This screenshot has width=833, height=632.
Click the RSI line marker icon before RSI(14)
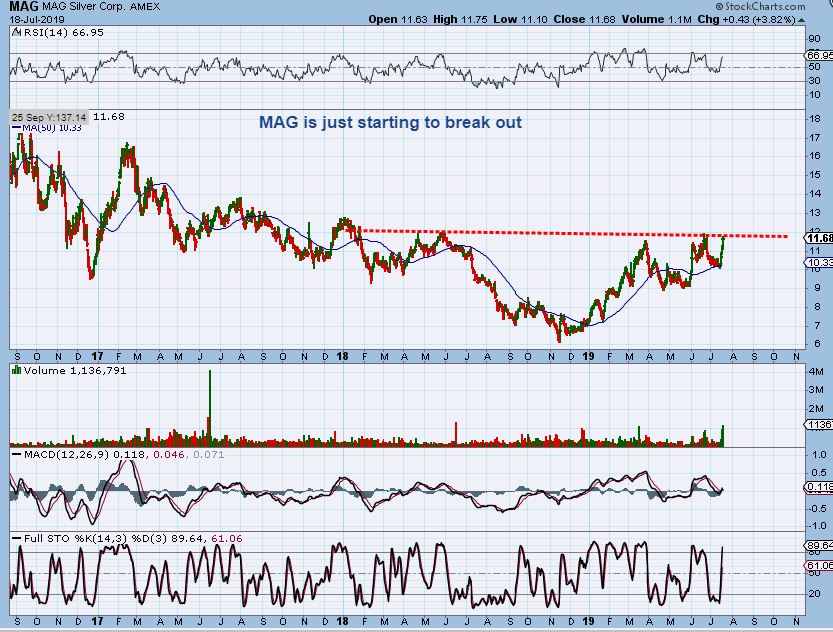(17, 32)
